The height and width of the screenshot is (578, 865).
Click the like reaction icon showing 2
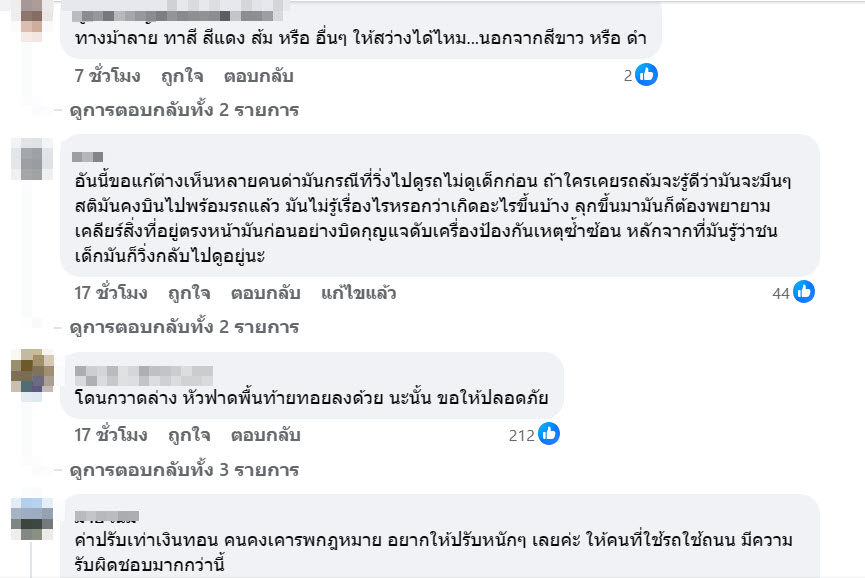pyautogui.click(x=647, y=75)
